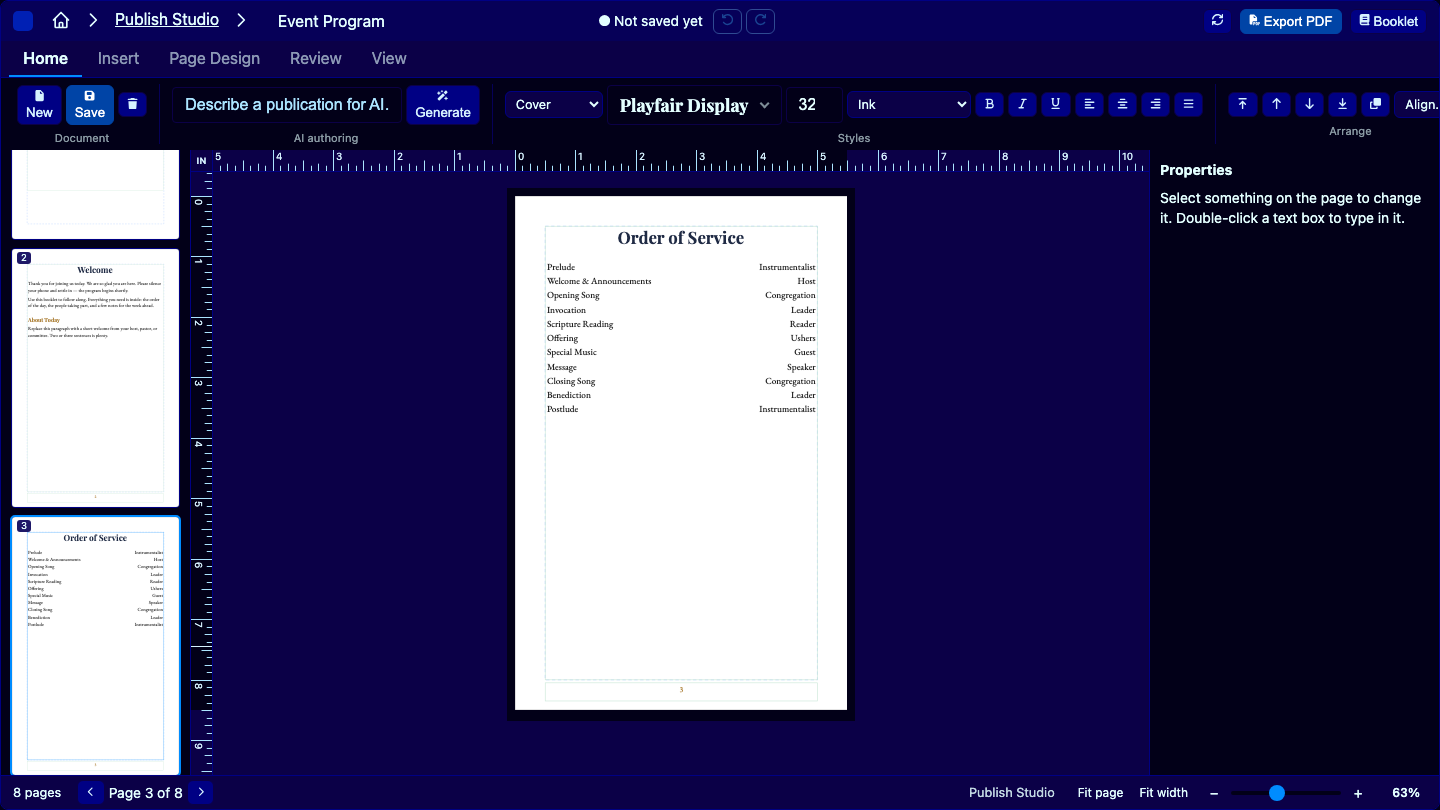
Task: Open Booklet view
Action: (x=1389, y=21)
